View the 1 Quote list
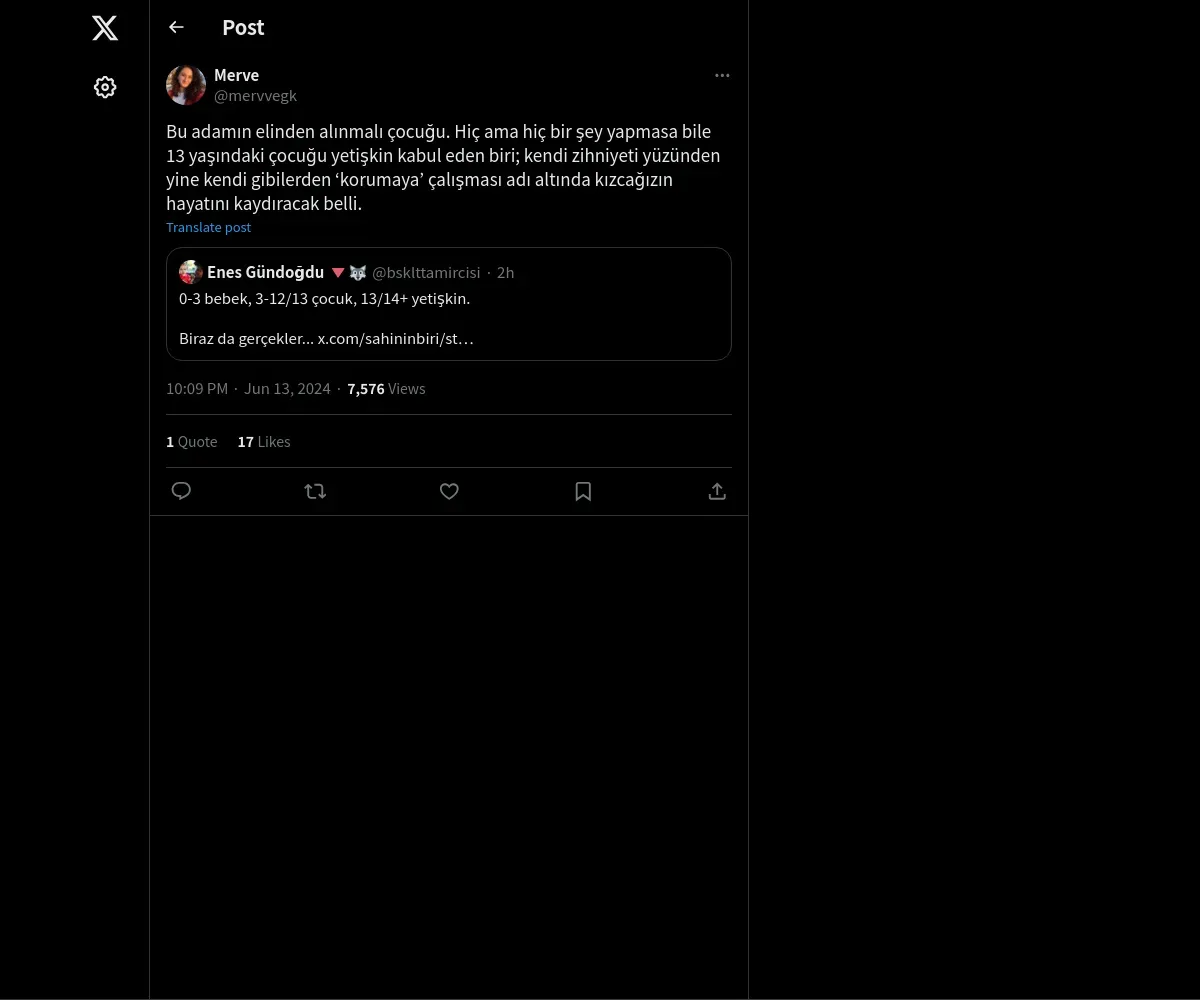1200x1000 pixels. coord(191,441)
